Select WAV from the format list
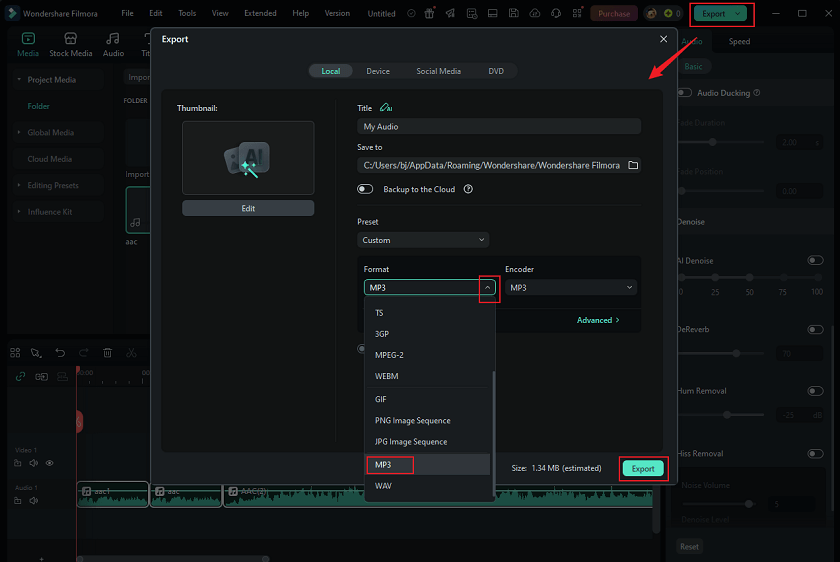This screenshot has height=562, width=840. [x=427, y=486]
